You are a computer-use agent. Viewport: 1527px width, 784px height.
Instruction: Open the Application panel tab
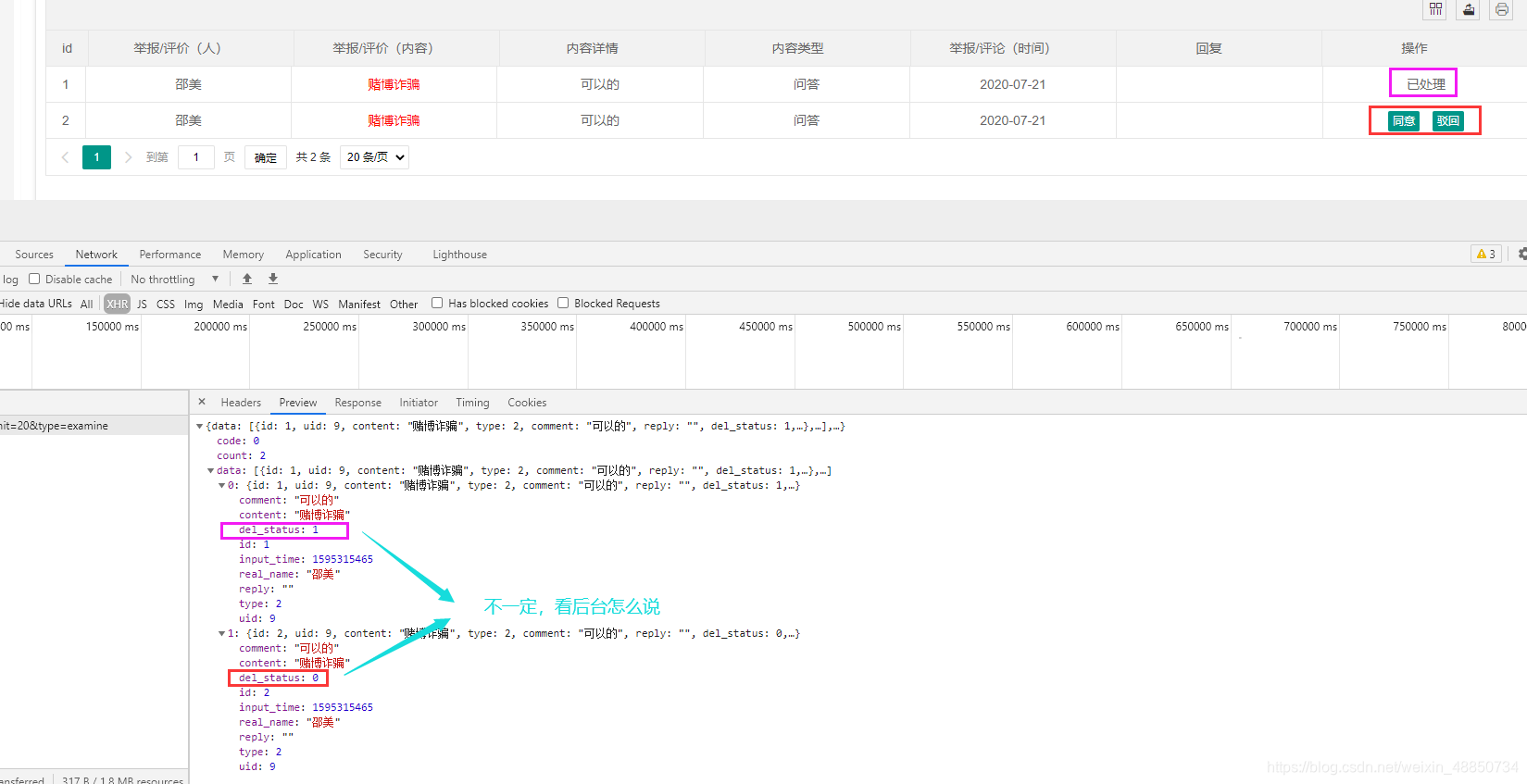[313, 255]
